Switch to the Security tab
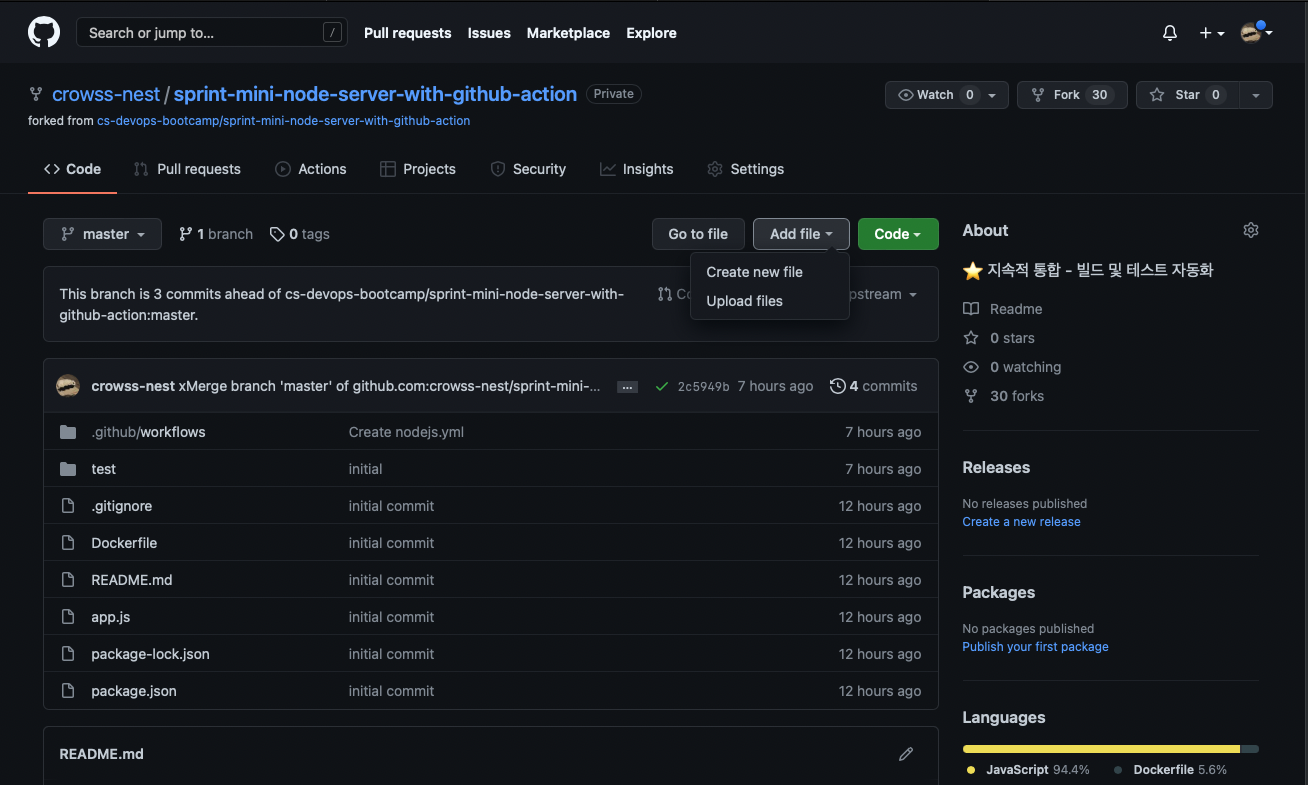The image size is (1308, 785). coord(528,169)
